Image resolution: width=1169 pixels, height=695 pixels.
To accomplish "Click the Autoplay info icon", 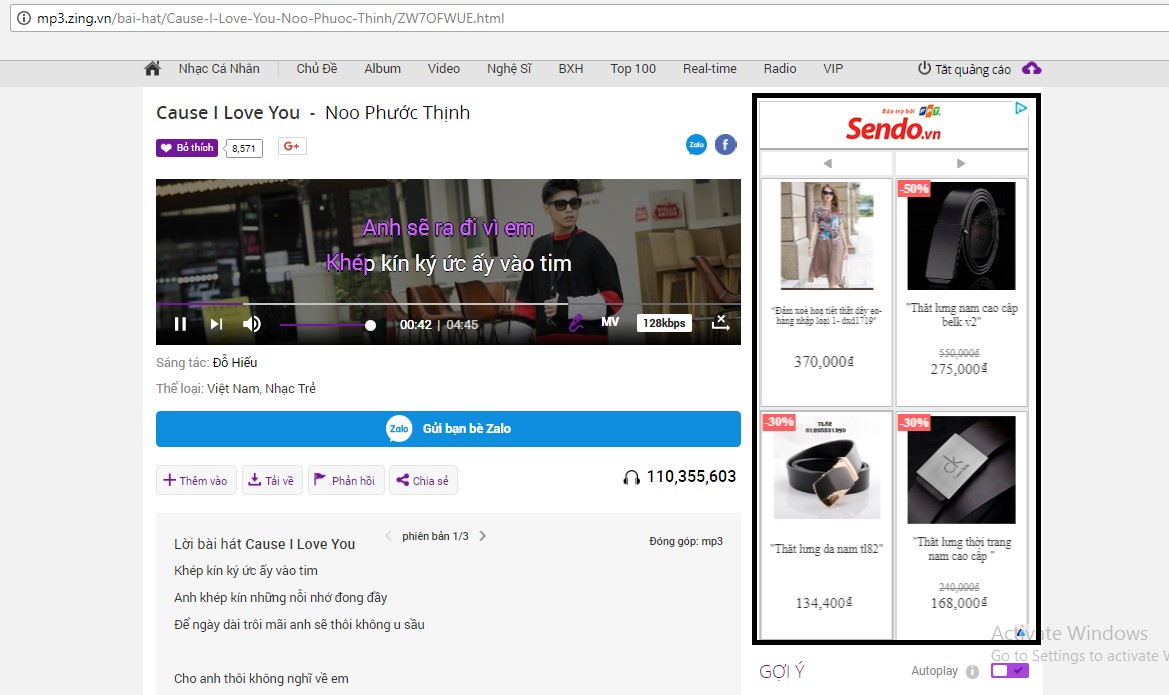I will [x=972, y=671].
